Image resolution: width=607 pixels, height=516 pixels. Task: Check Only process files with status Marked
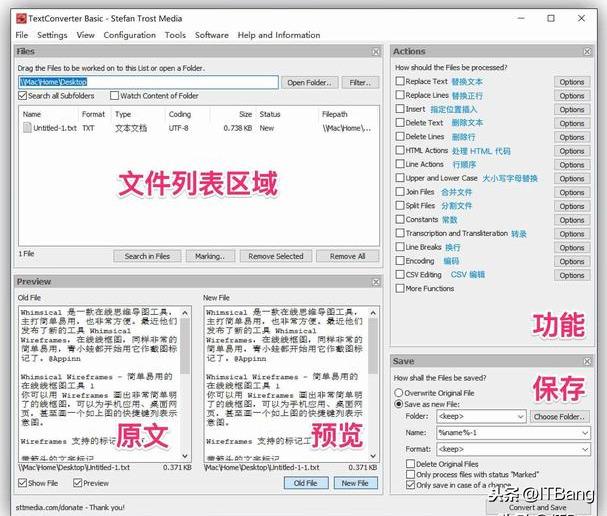(x=410, y=474)
